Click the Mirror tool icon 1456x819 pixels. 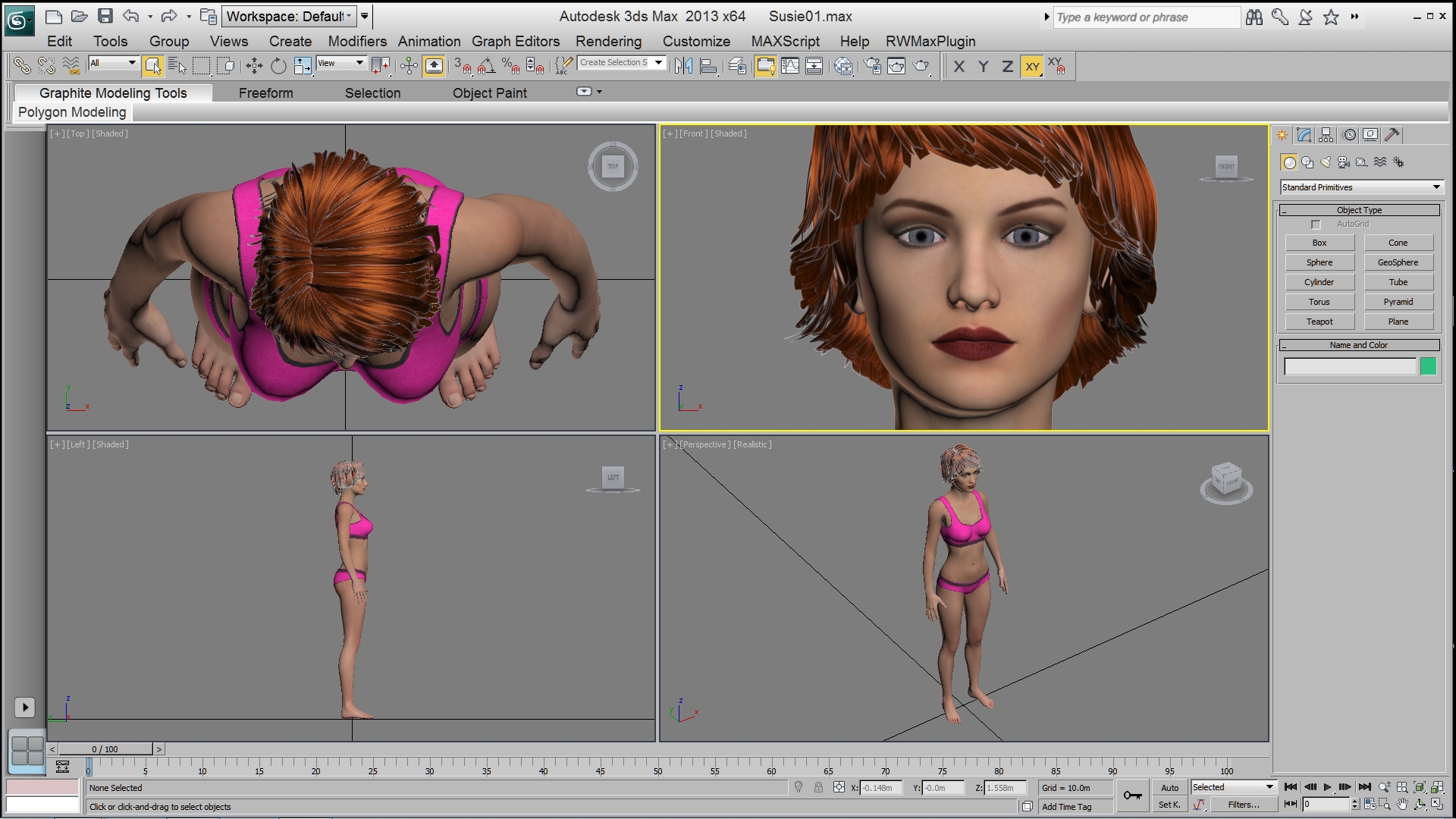pyautogui.click(x=683, y=67)
